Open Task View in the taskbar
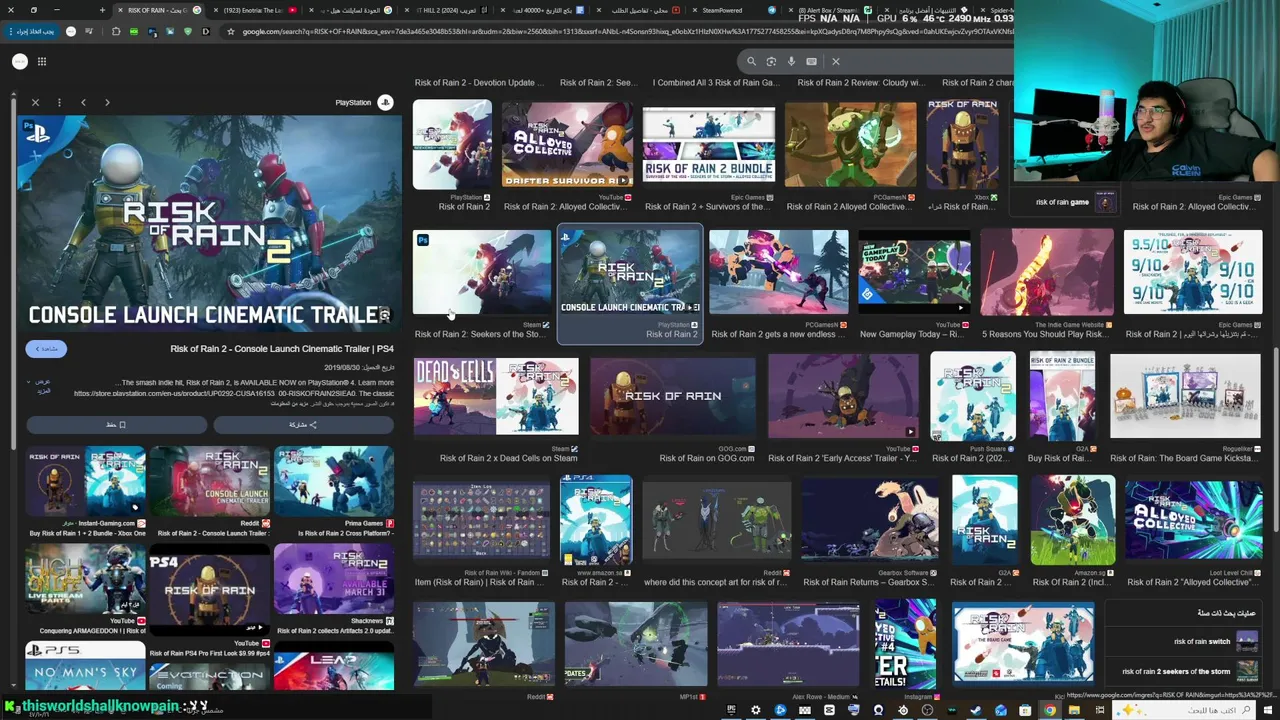Screen dimensions: 1280x720 point(1099,710)
